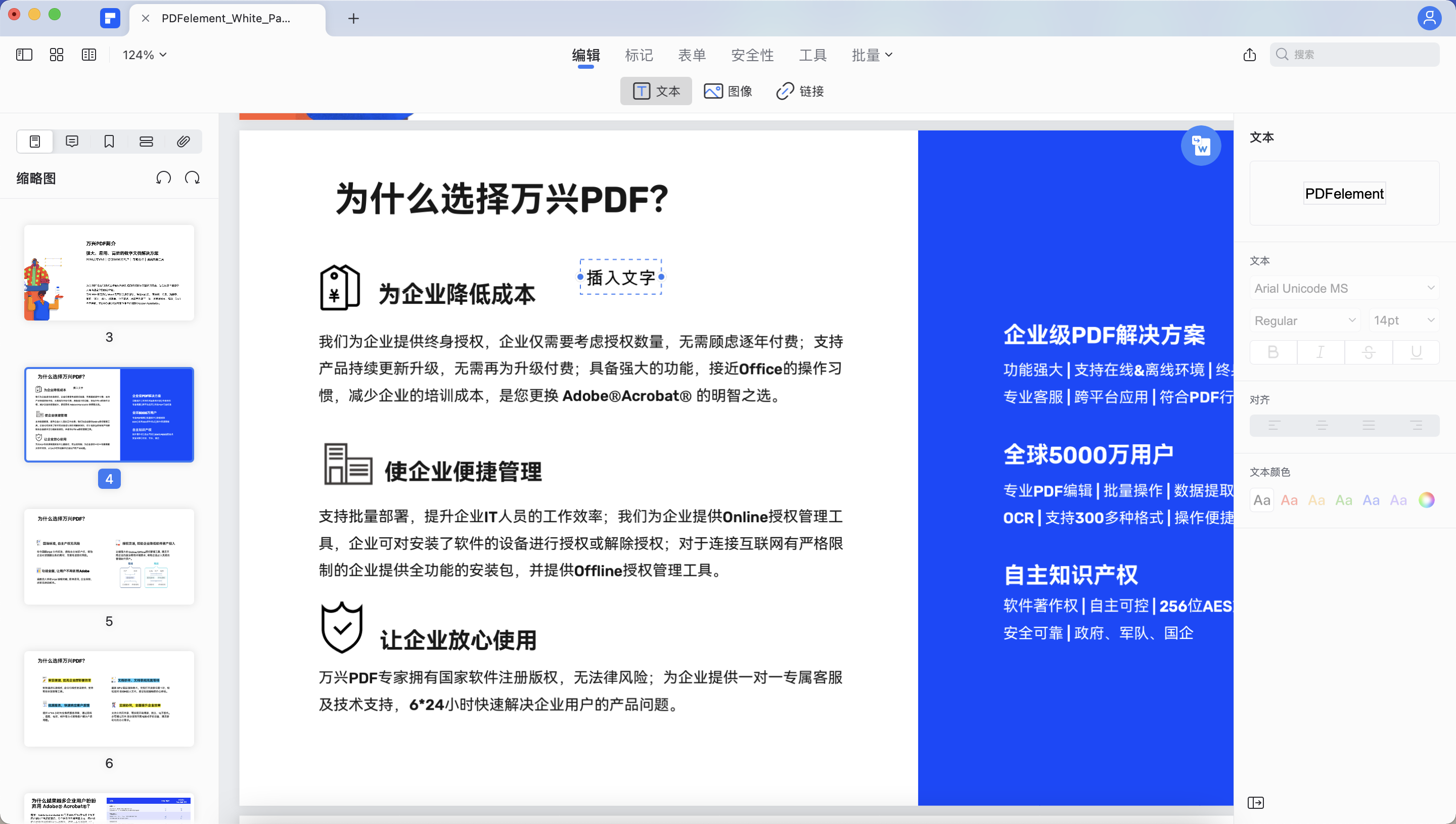Screen dimensions: 1456x824
Task: Open the zoom level 124% dropdown
Action: tap(143, 54)
